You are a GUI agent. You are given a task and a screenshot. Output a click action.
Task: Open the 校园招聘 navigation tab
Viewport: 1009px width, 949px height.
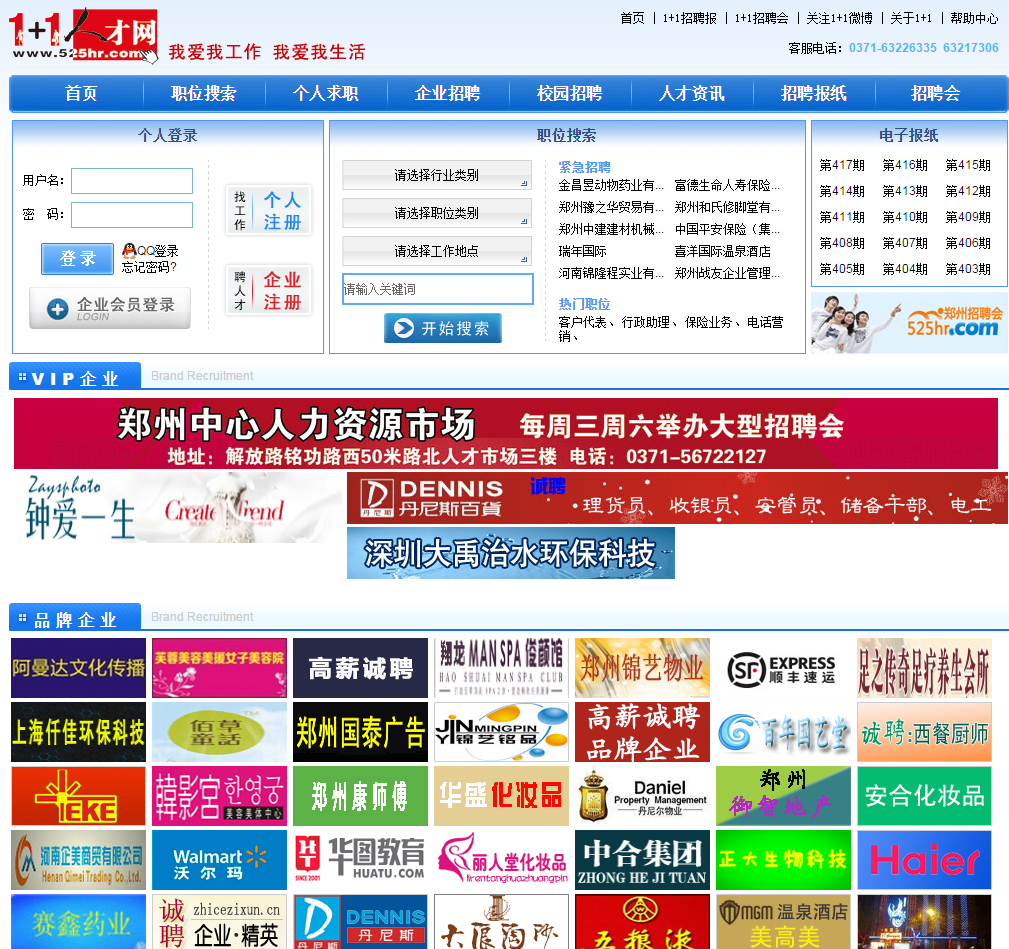569,93
